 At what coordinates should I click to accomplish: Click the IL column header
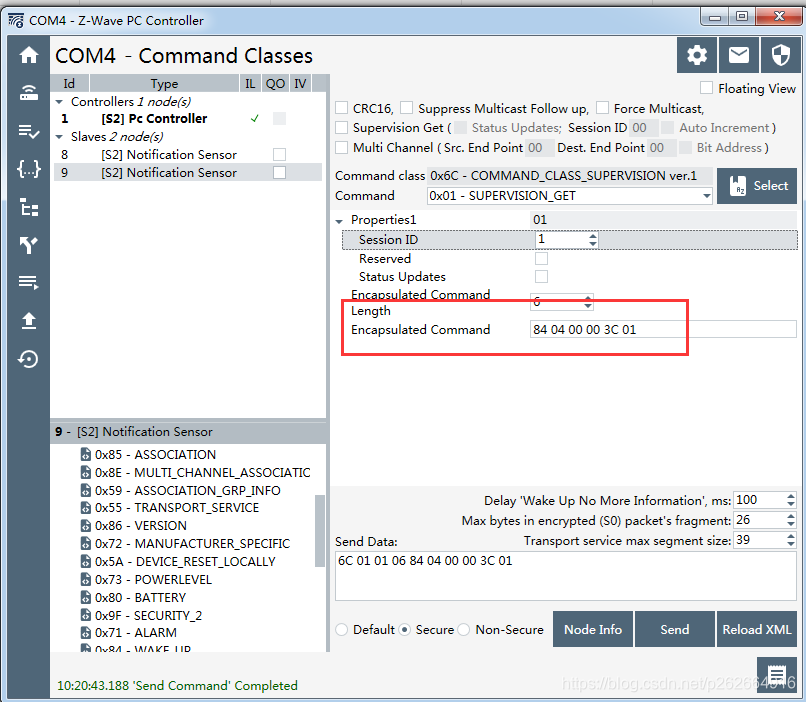250,83
